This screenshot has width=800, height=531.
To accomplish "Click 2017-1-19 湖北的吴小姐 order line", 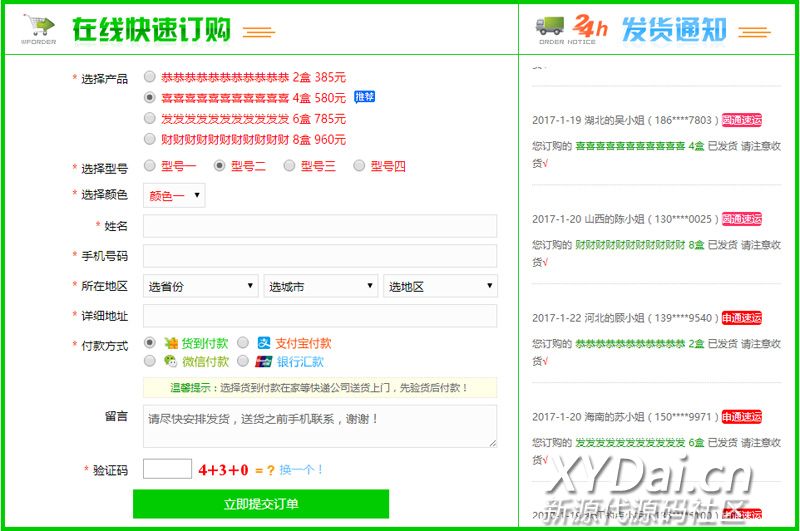I will tap(625, 120).
